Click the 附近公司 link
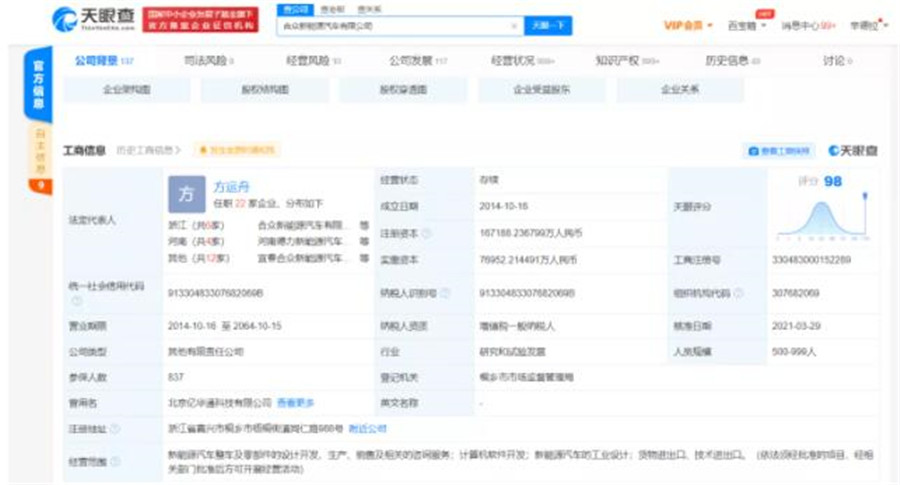900x485 pixels. point(366,429)
